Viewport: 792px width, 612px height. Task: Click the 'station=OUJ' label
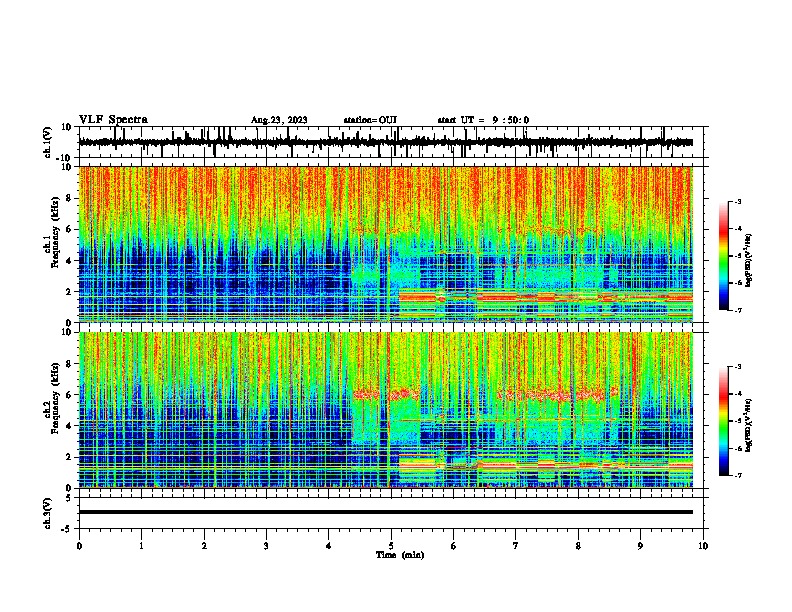click(x=370, y=120)
